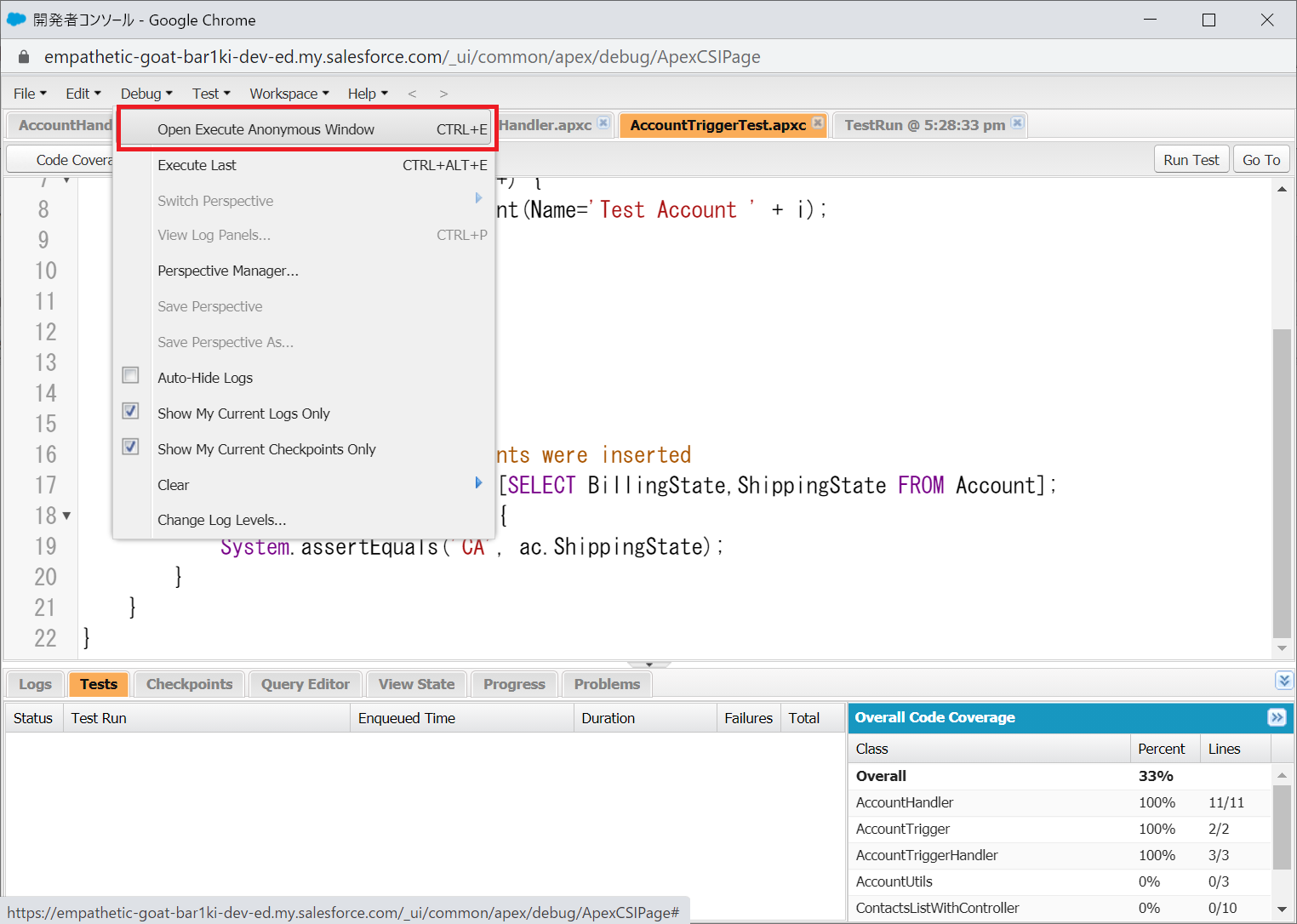The image size is (1297, 924).
Task: Go to previous tab with < arrow
Action: pos(412,94)
